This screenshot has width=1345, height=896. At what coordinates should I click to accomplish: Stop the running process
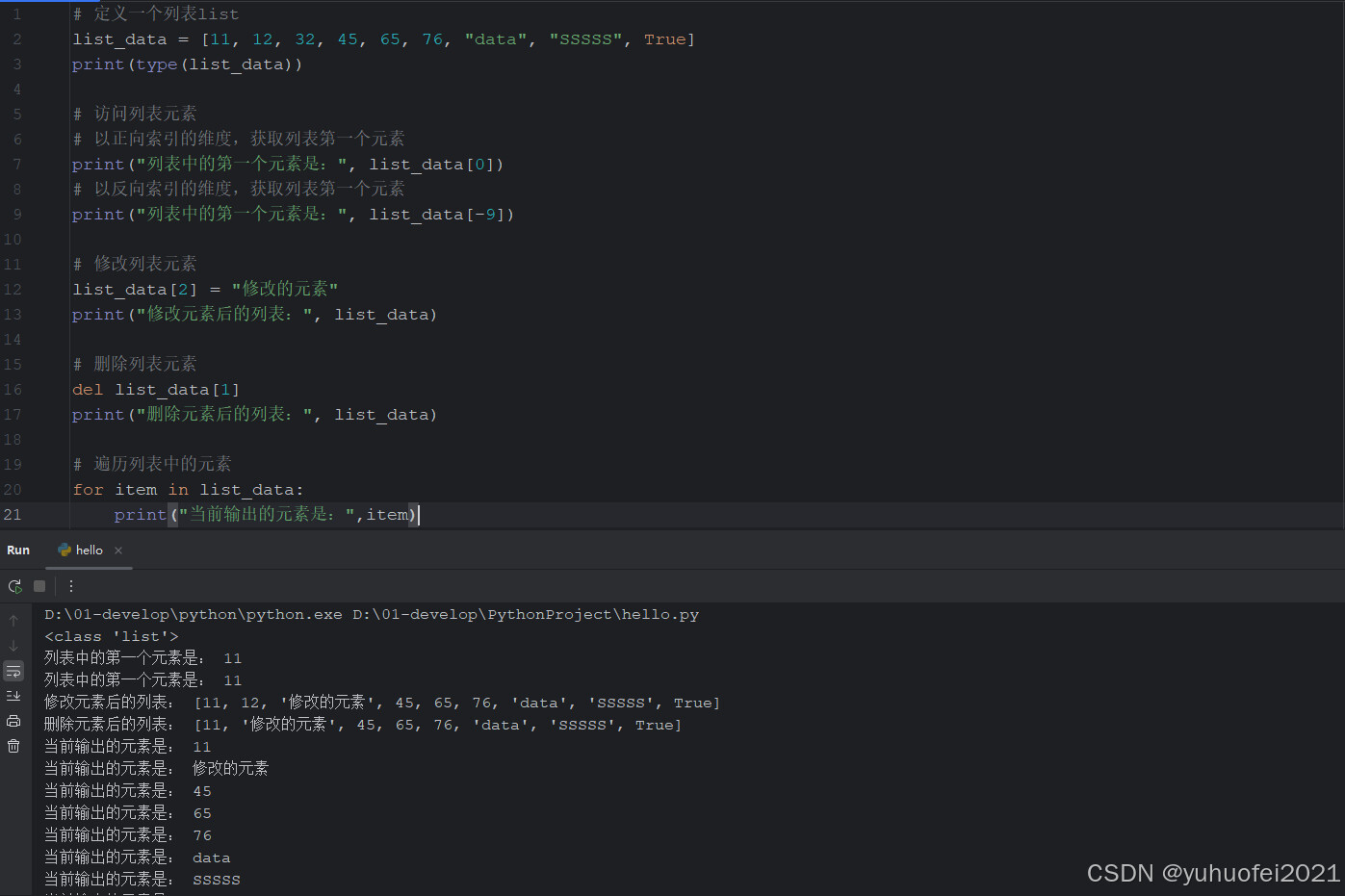coord(39,586)
